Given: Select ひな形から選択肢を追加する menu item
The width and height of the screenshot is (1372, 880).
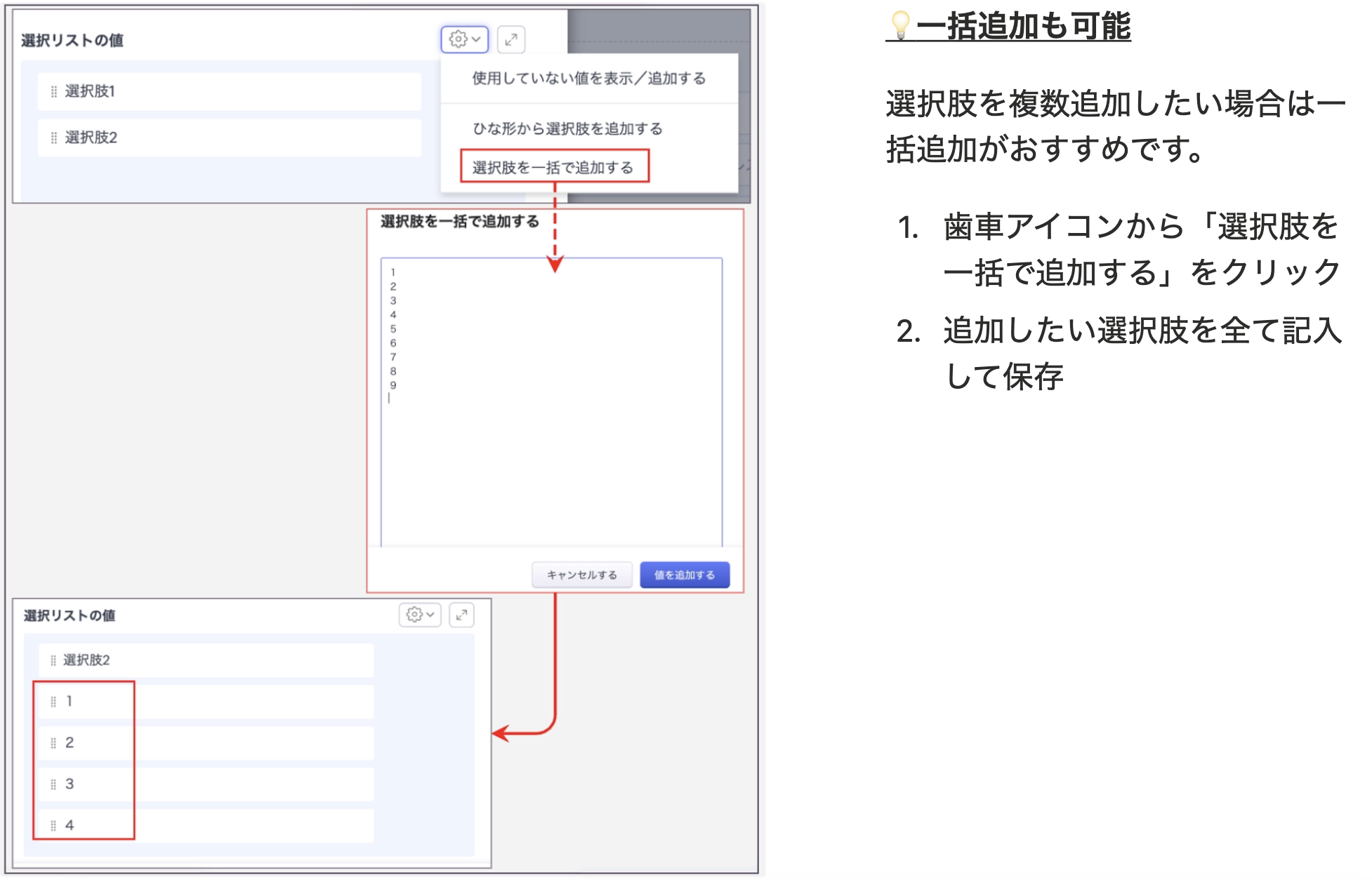Looking at the screenshot, I should tap(567, 129).
